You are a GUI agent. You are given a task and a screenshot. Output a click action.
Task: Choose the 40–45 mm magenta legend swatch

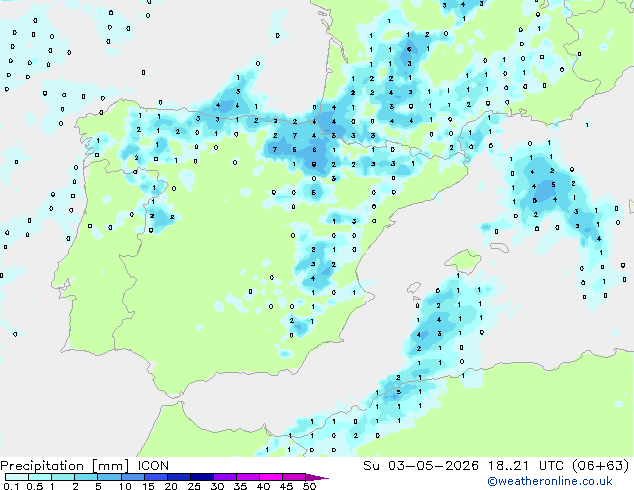pos(271,477)
